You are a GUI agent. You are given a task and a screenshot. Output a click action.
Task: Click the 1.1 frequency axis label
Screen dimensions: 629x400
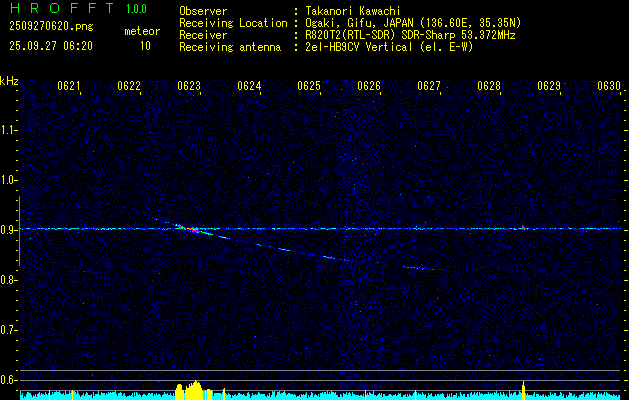point(9,130)
